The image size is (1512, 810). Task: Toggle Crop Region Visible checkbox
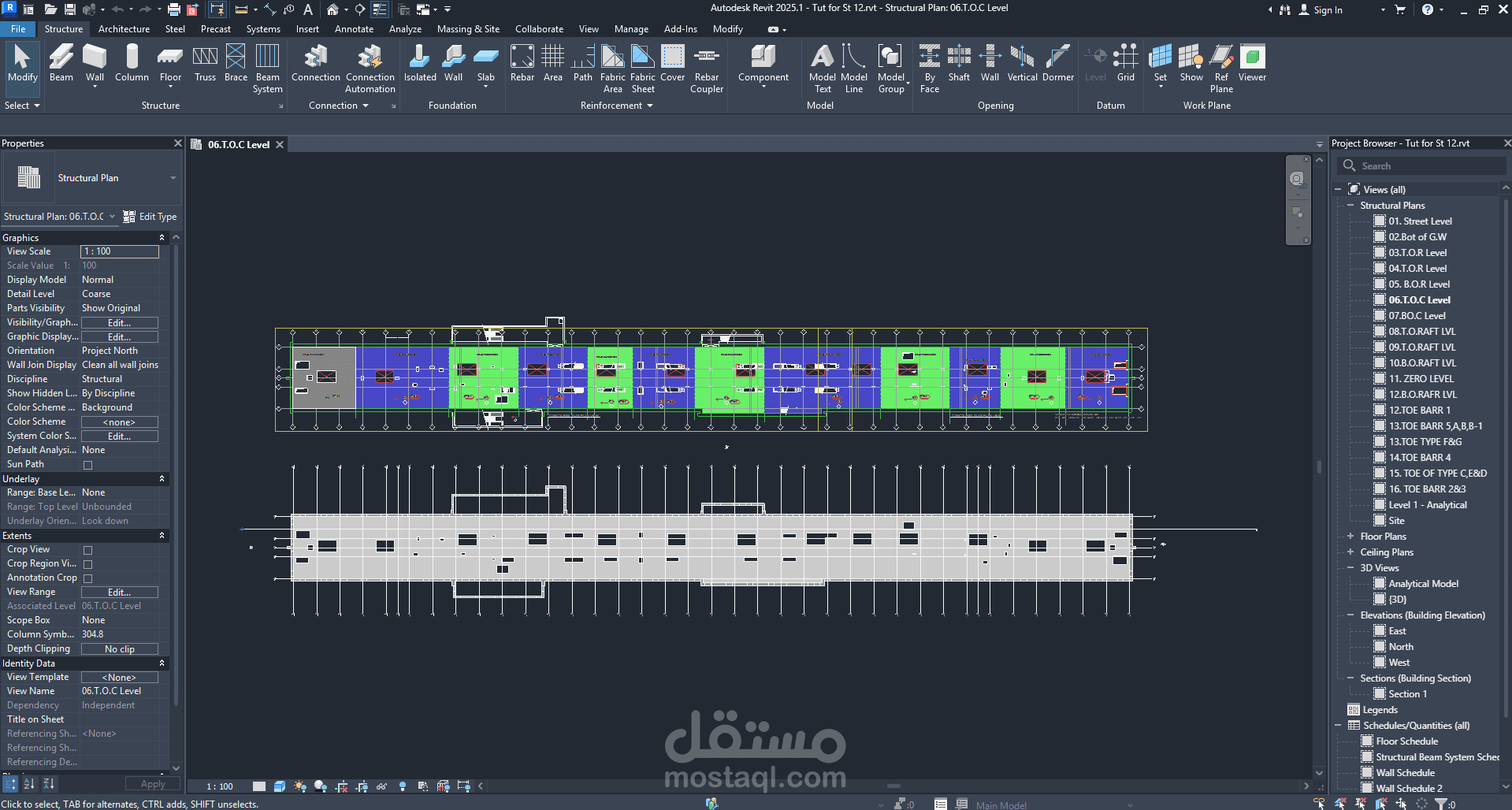tap(87, 564)
